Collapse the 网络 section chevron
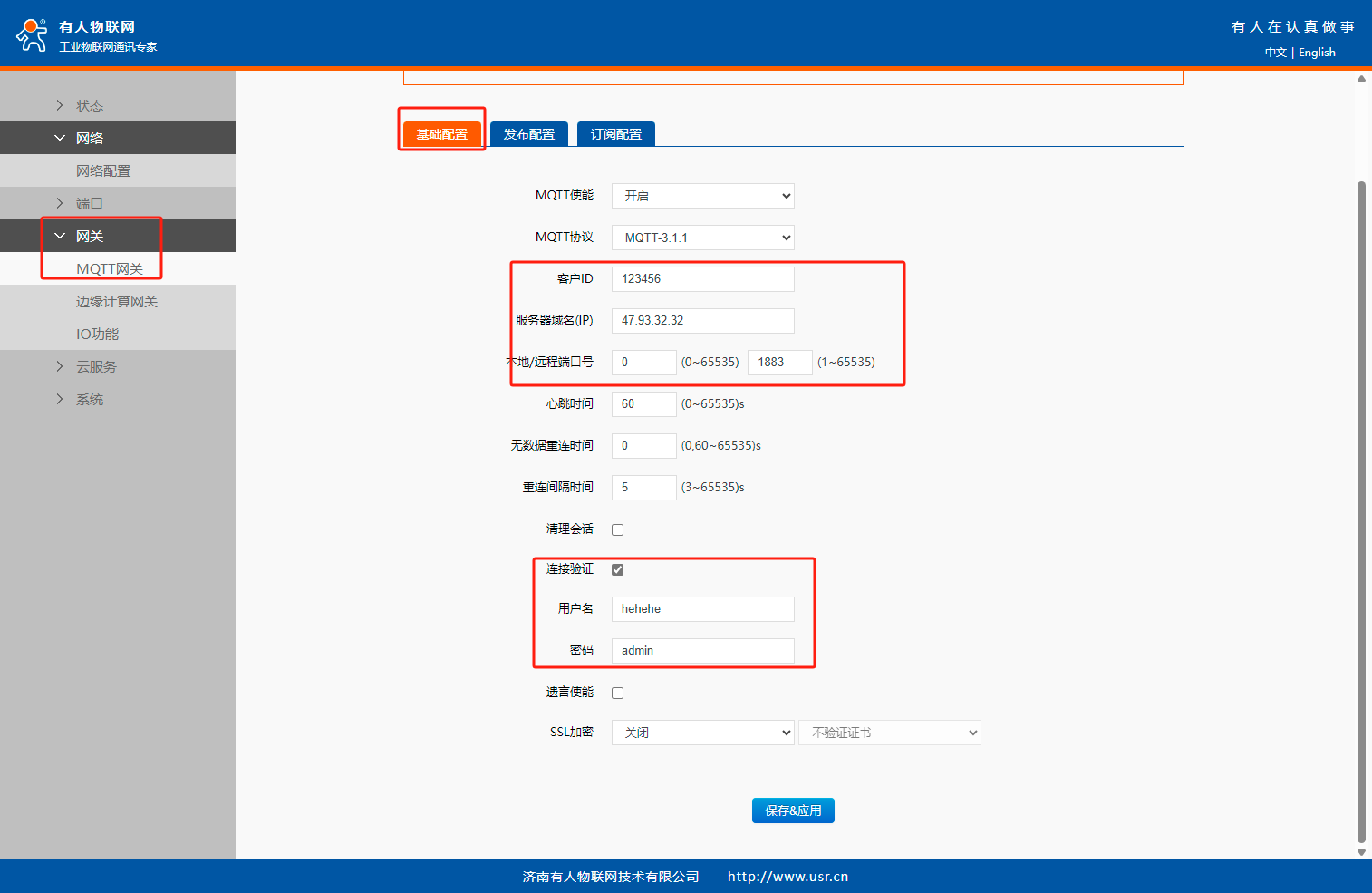This screenshot has height=893, width=1372. [x=60, y=138]
